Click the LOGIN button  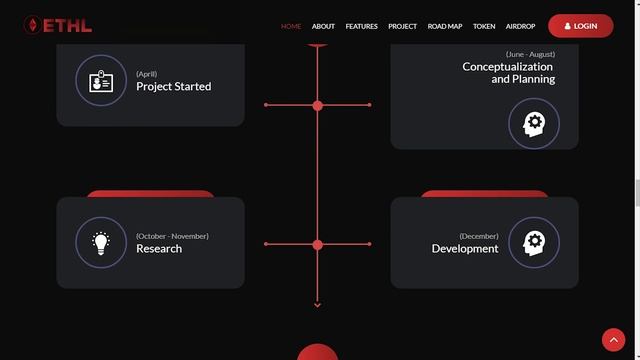pos(580,26)
